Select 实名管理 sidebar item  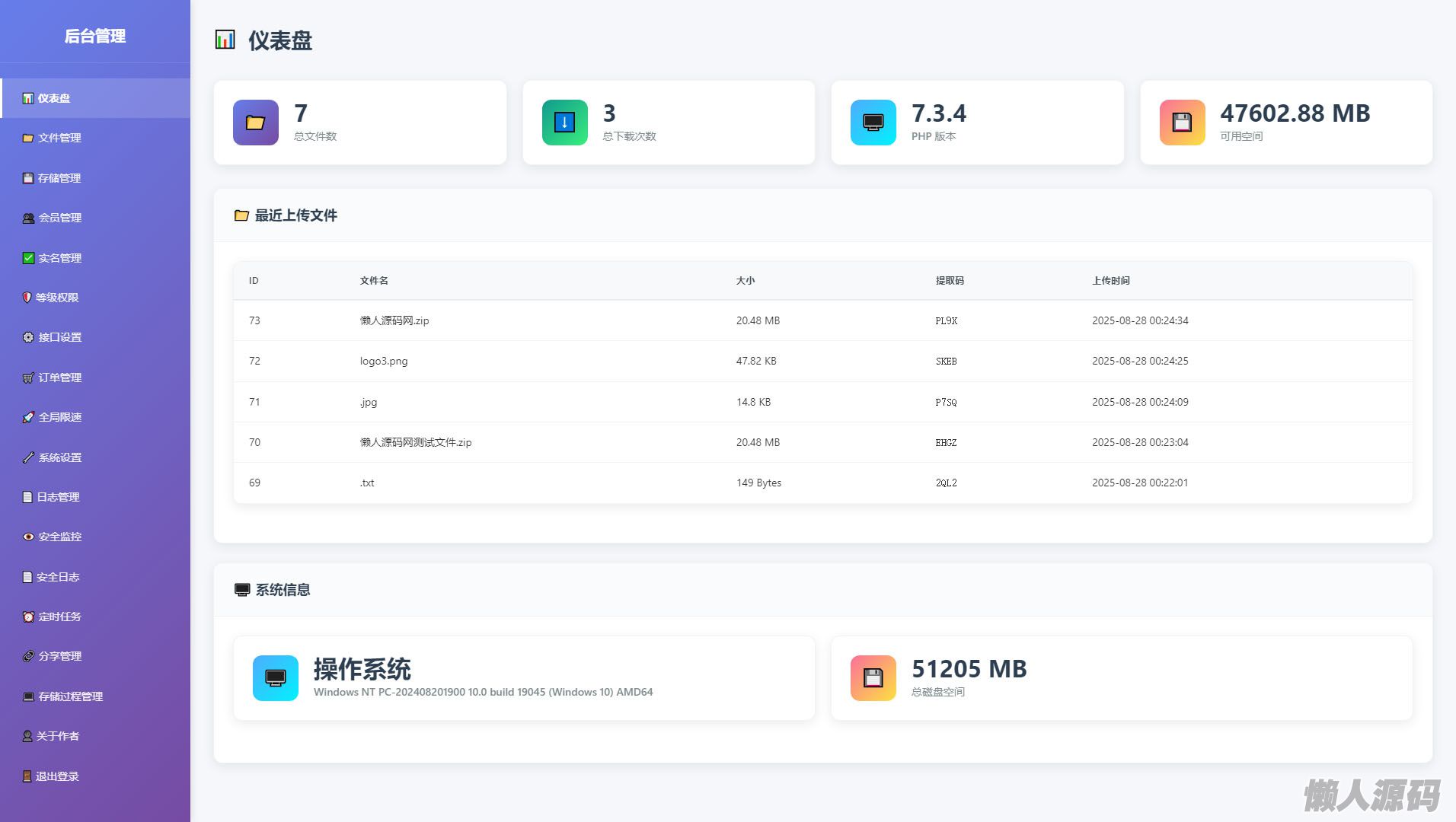click(x=59, y=258)
